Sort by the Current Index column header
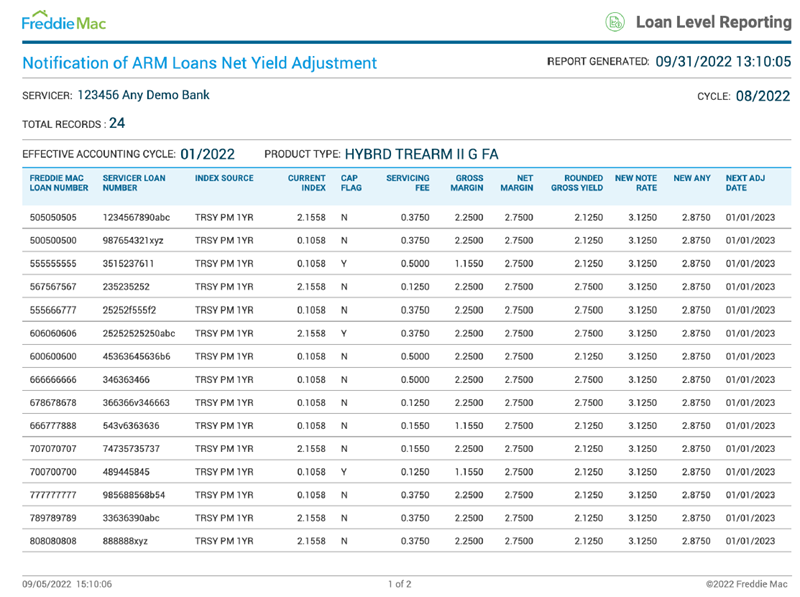Screen dimensions: 800x597 307,183
